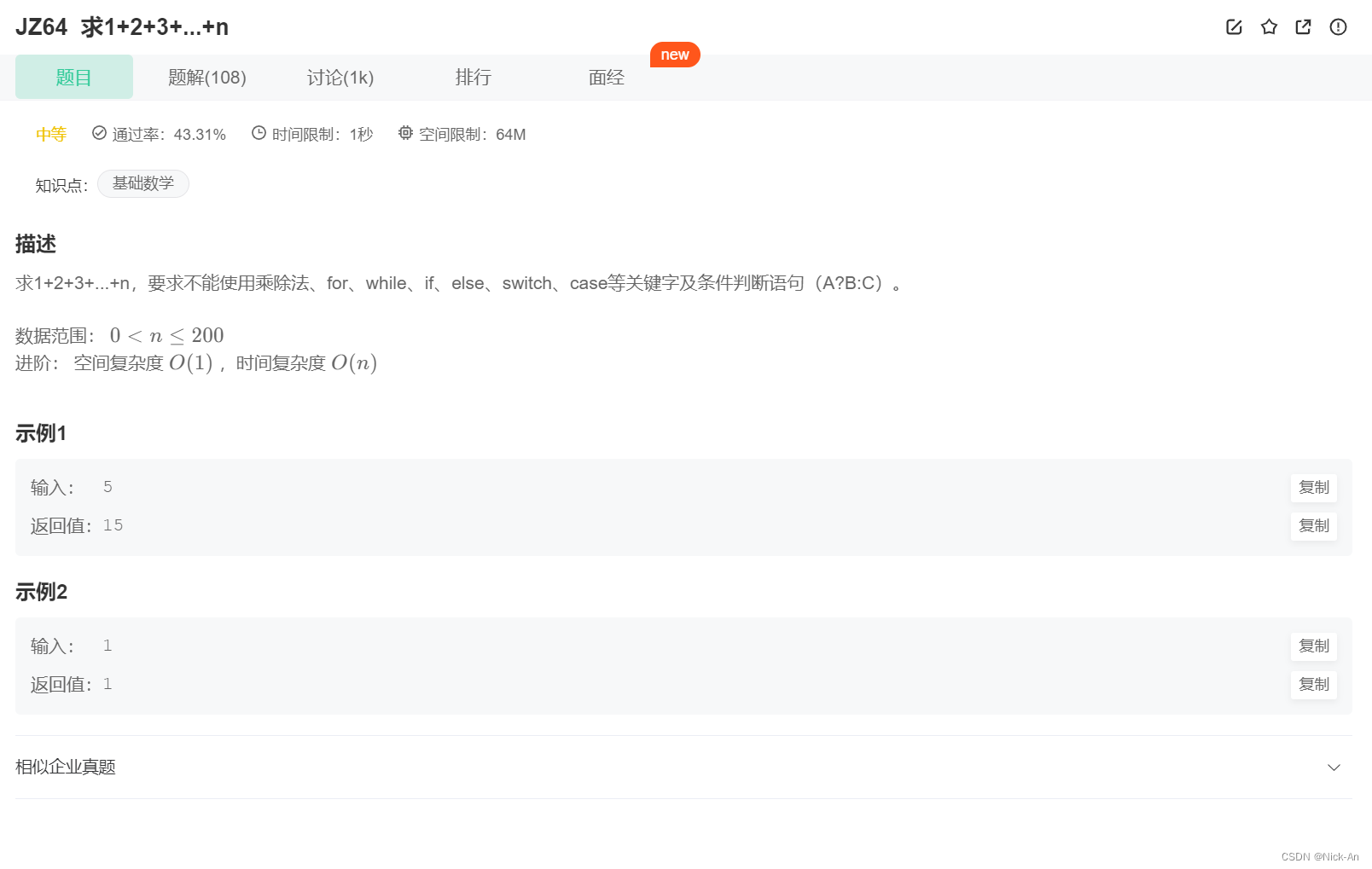This screenshot has height=869, width=1372.
Task: Click the share external link icon
Action: (x=1303, y=27)
